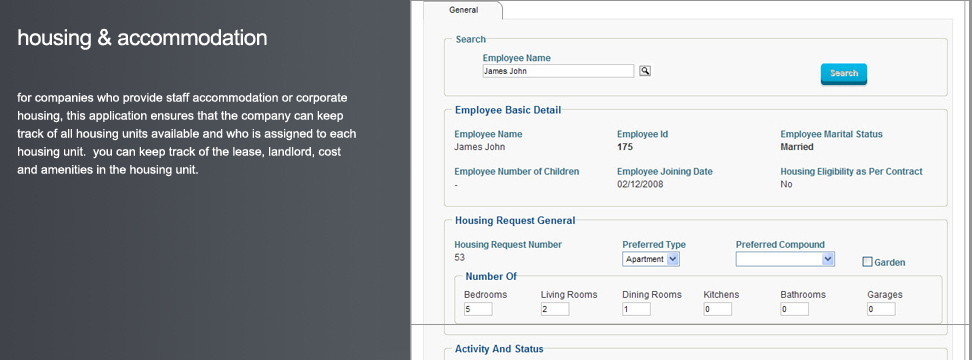Select the Living Rooms number field
This screenshot has height=360, width=972.
pos(555,309)
